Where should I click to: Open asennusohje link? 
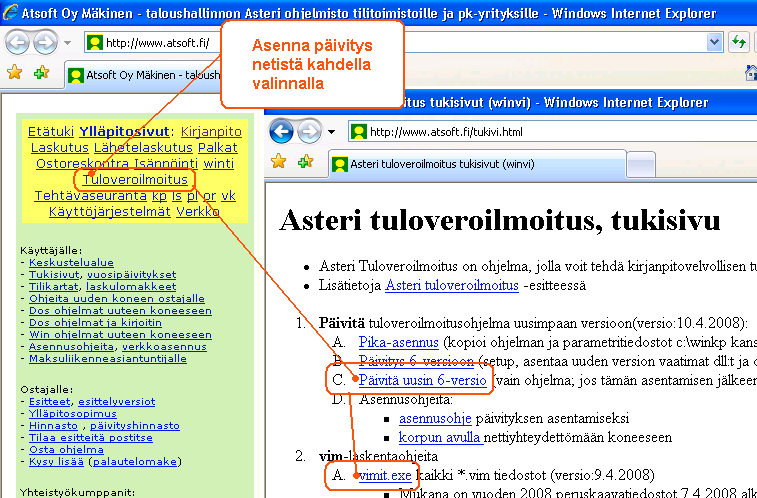click(435, 418)
